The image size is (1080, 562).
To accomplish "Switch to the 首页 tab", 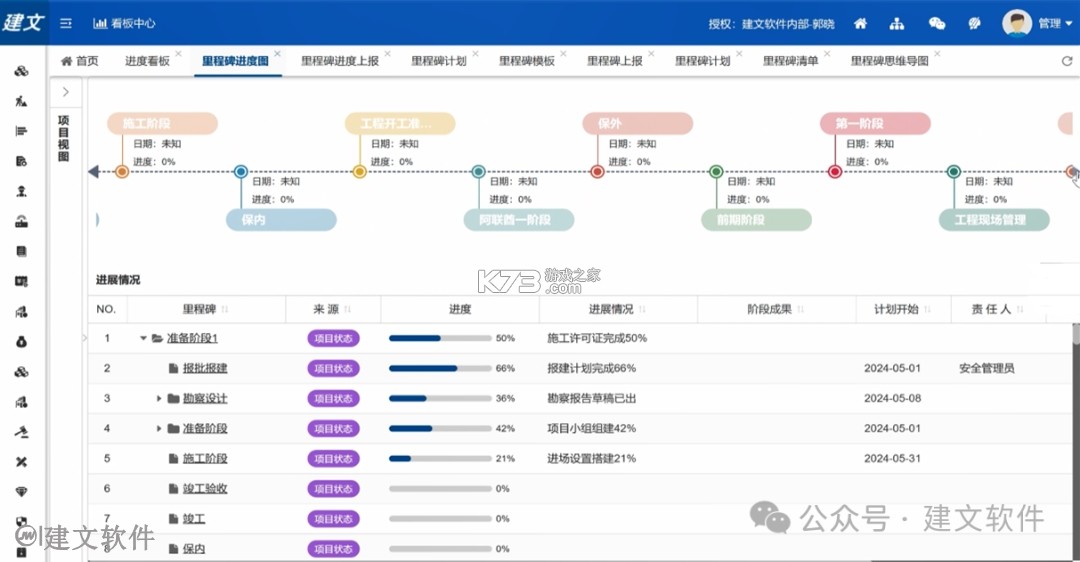I will [80, 61].
